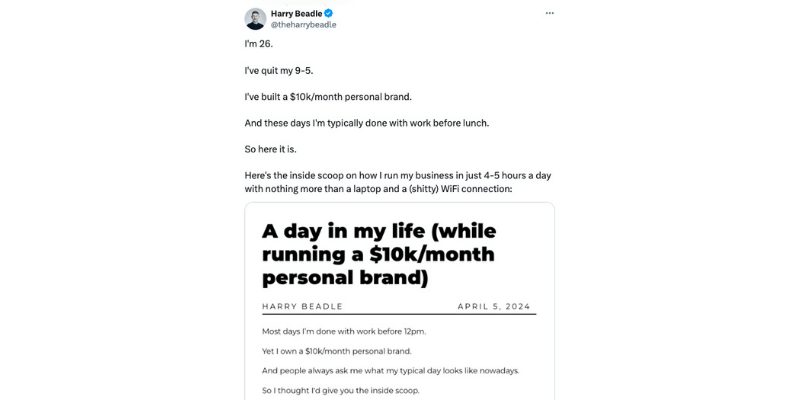800x400 pixels.
Task: Open the attached article image card
Action: click(399, 300)
